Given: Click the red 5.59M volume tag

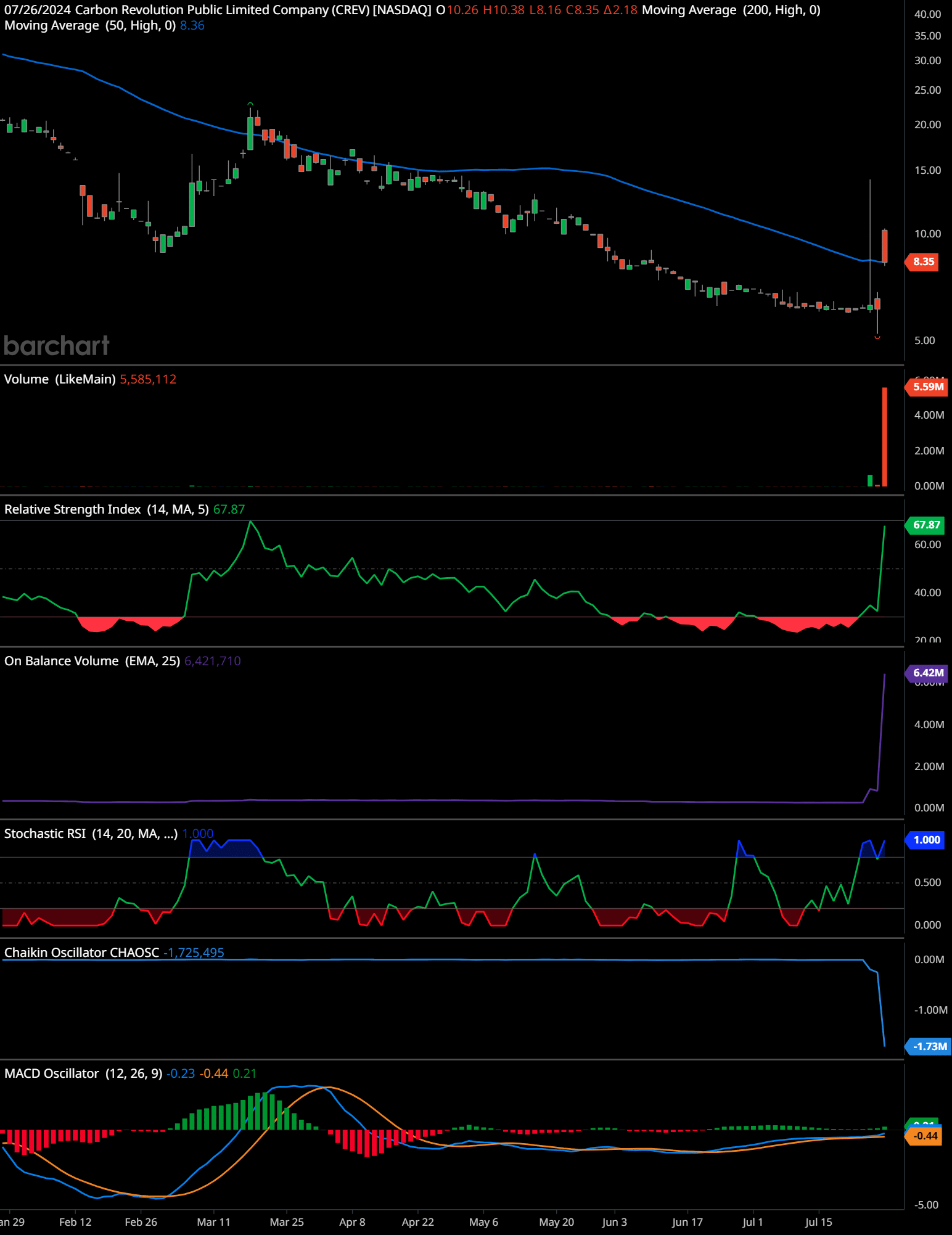Looking at the screenshot, I should coord(927,387).
